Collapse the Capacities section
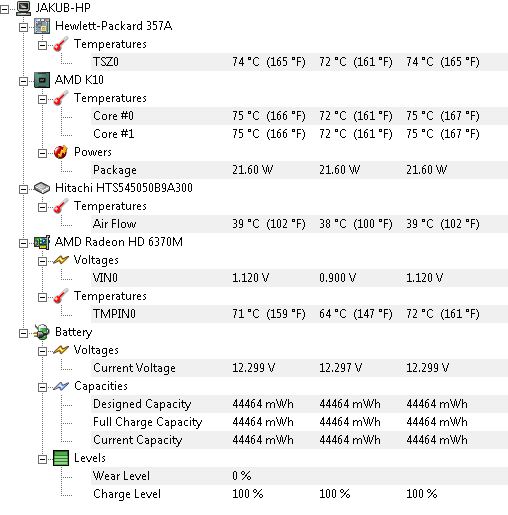This screenshot has height=515, width=508. pos(42,387)
